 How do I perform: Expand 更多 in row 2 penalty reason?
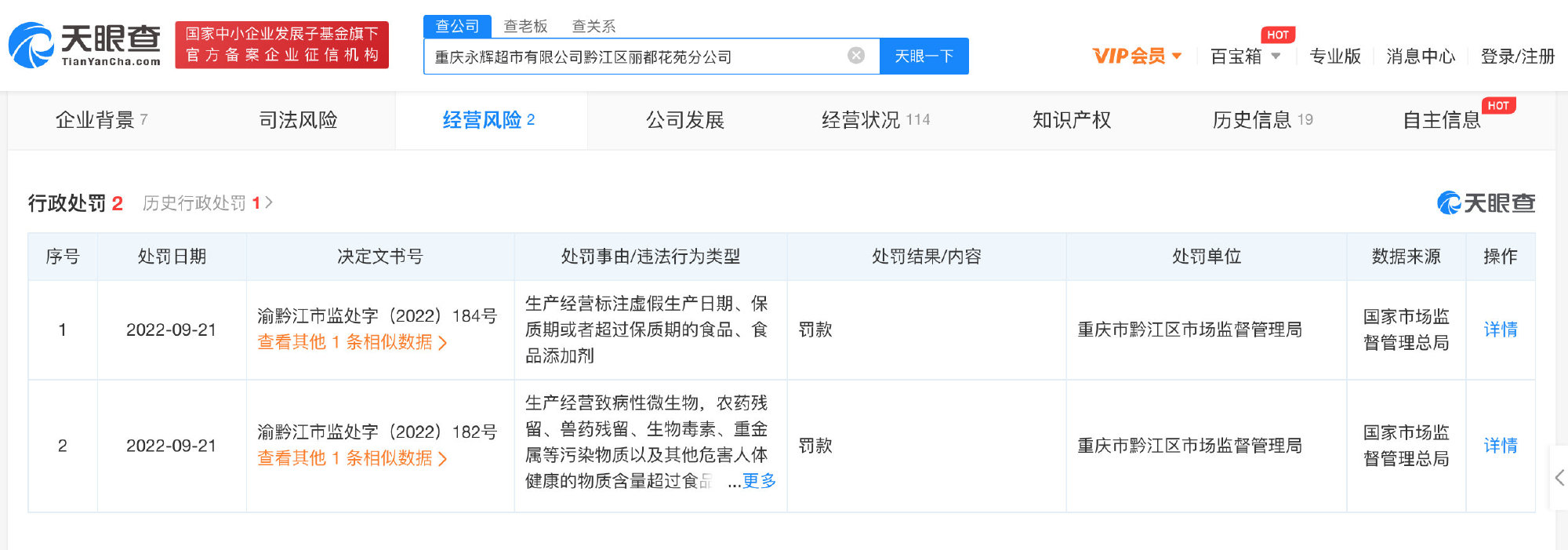759,481
